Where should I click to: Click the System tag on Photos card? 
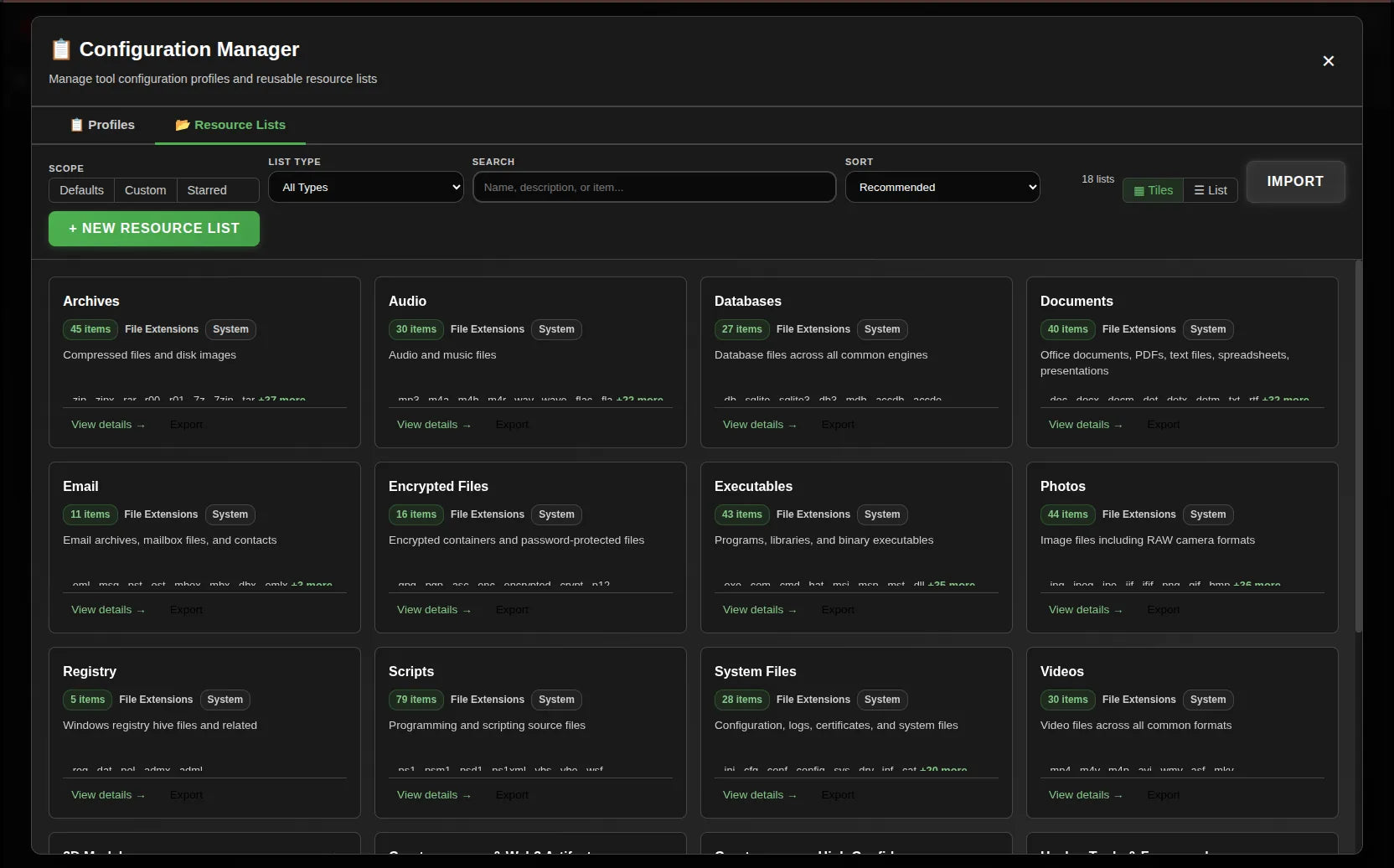(x=1208, y=514)
